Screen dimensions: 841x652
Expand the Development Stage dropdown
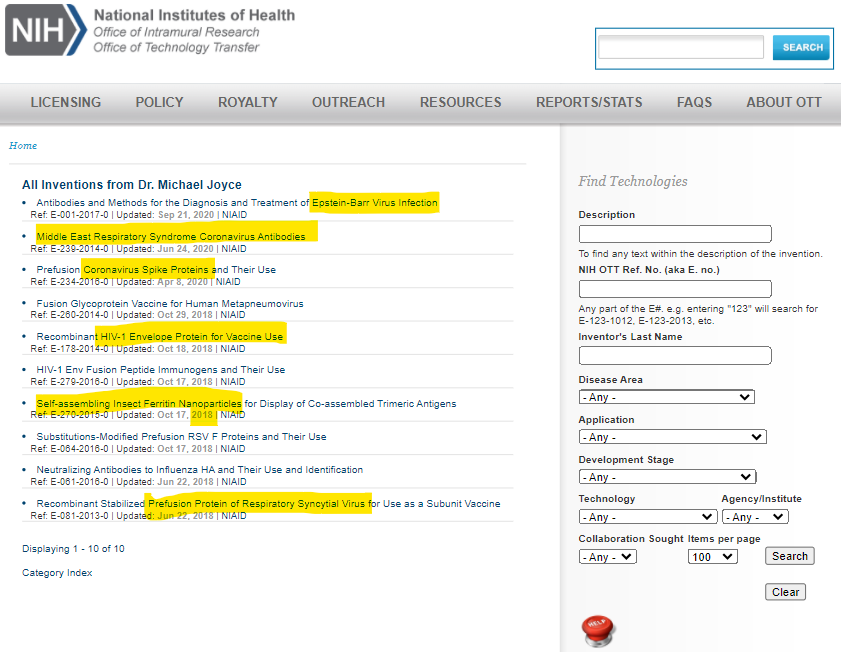[667, 477]
